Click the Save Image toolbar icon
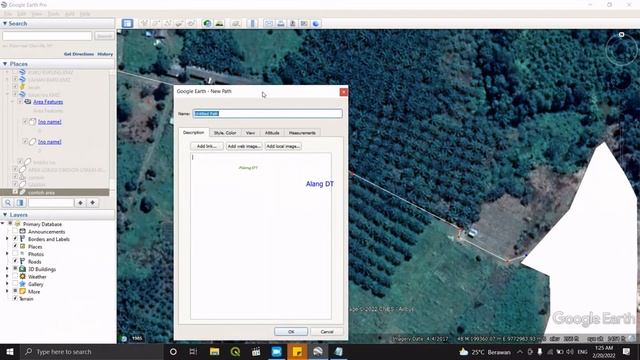 [x=292, y=23]
